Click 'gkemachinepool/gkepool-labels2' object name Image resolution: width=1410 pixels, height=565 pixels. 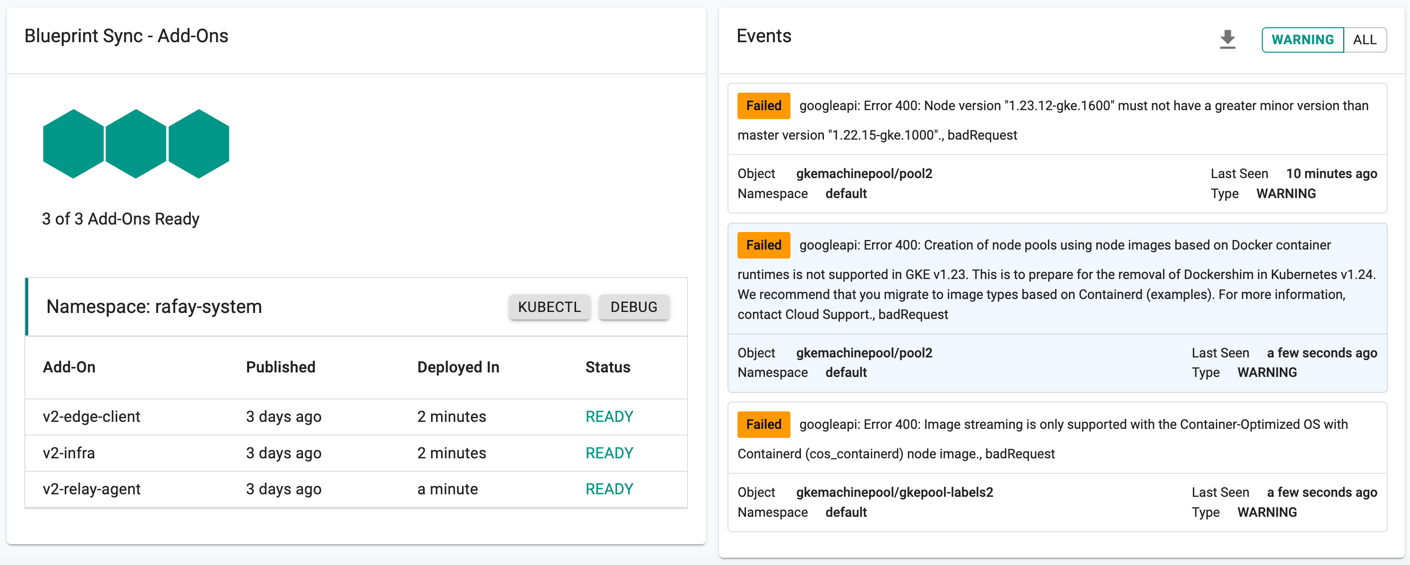click(x=895, y=492)
